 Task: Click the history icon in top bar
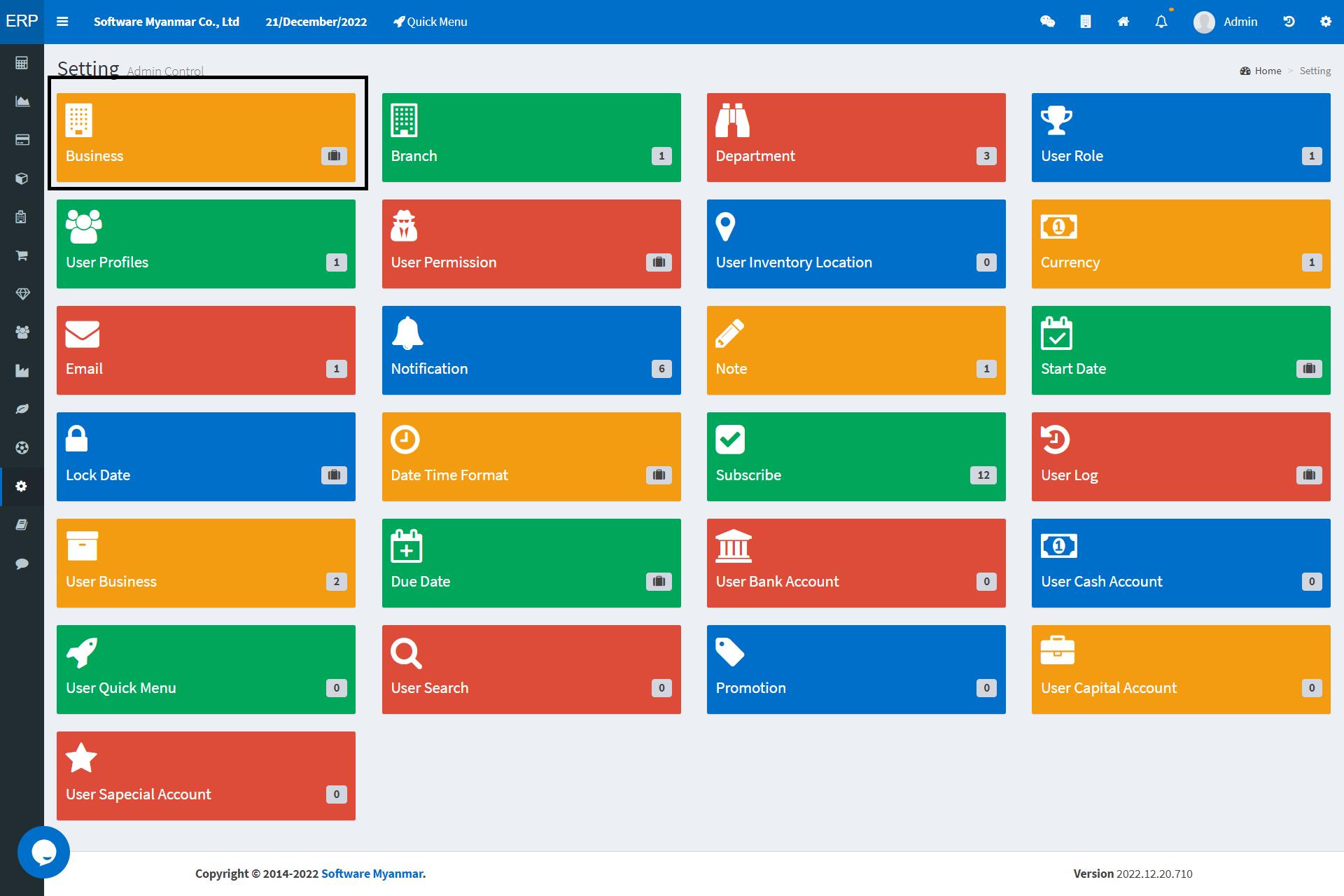tap(1289, 22)
